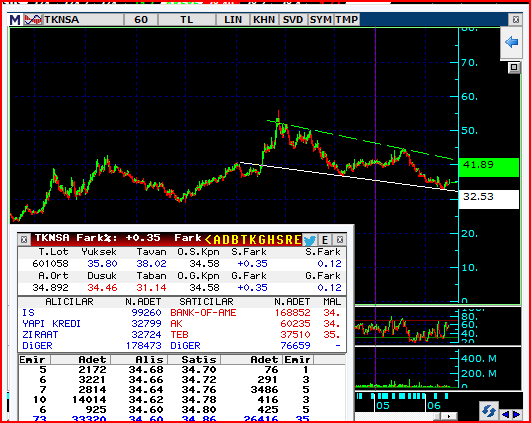Select the ZIRAAT buyer row
Viewport: 531px width, 423px height.
point(91,335)
